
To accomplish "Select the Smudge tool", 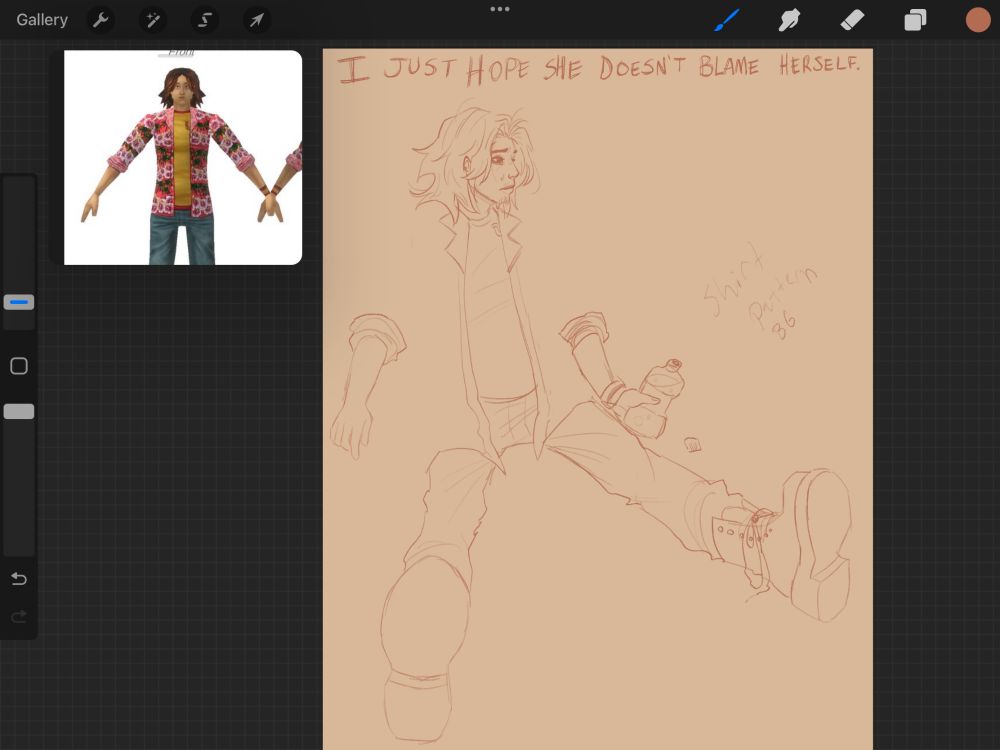I will click(x=790, y=20).
